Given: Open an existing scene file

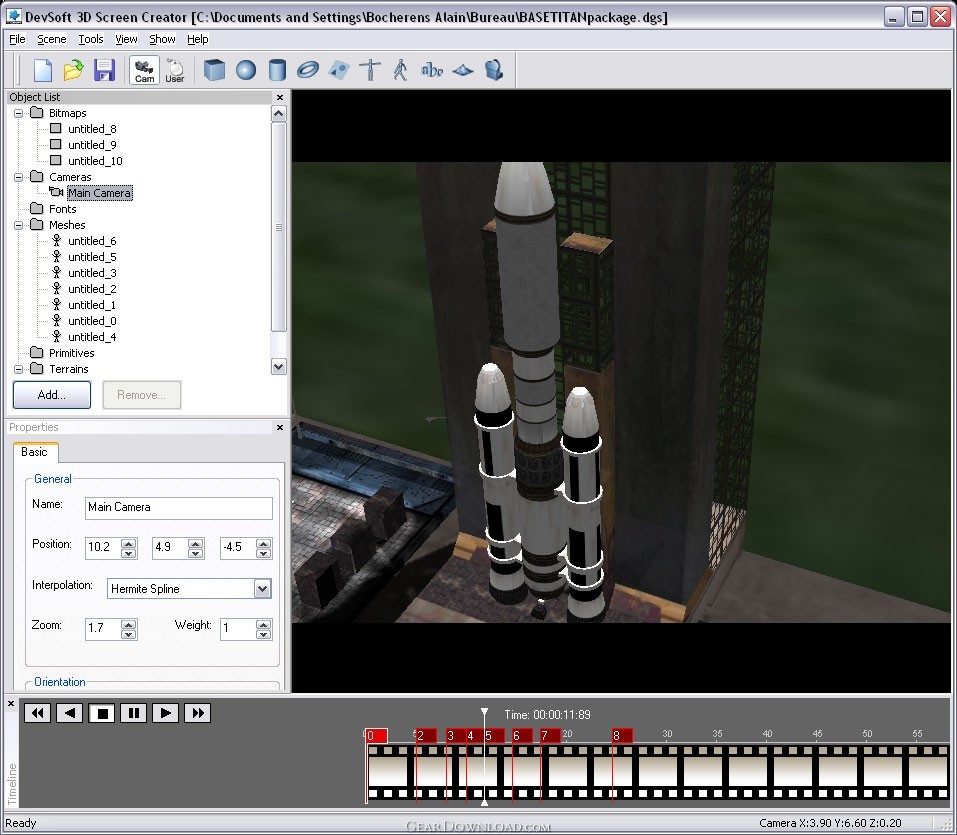Looking at the screenshot, I should coord(73,70).
